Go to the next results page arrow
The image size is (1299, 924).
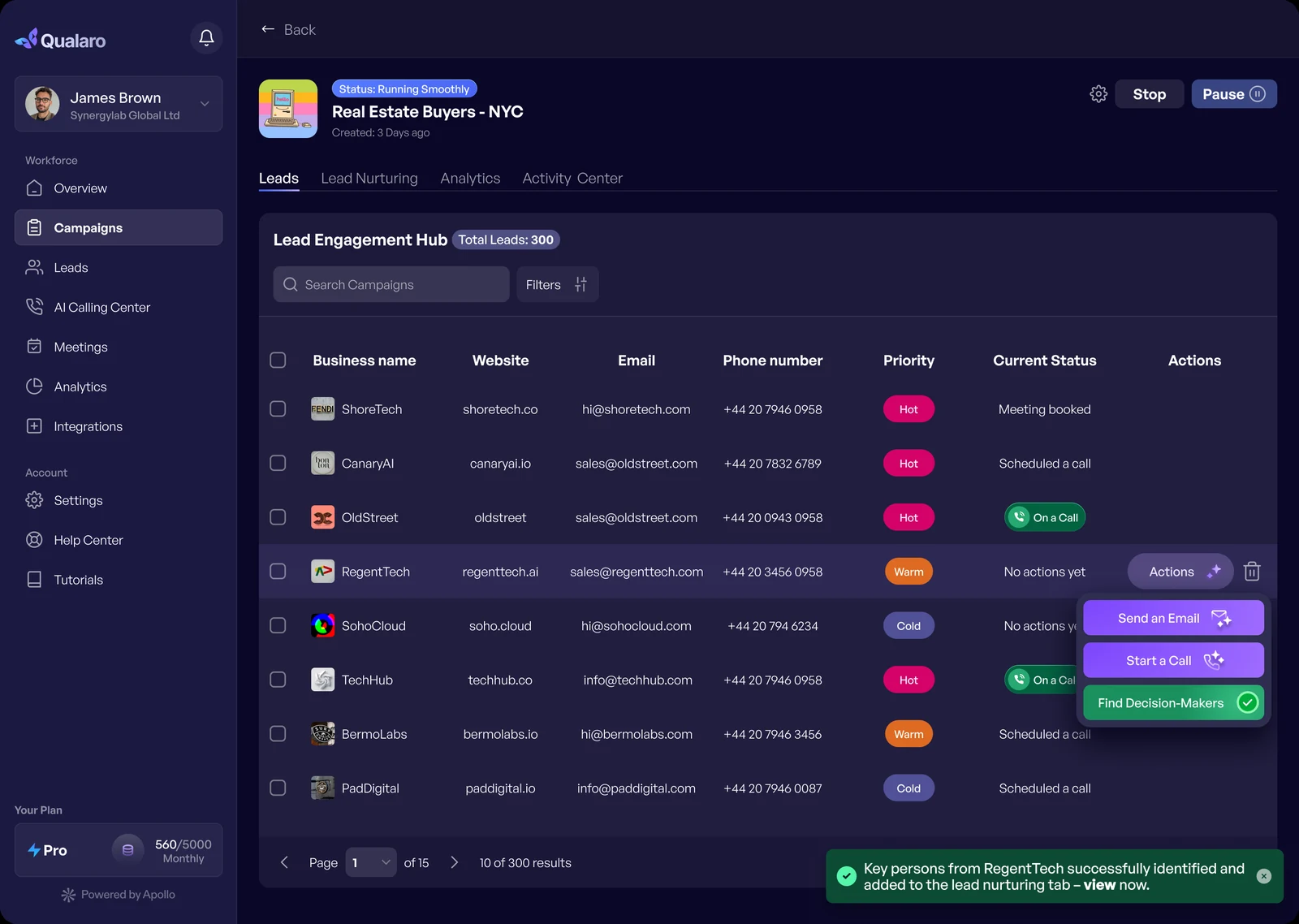[x=454, y=862]
